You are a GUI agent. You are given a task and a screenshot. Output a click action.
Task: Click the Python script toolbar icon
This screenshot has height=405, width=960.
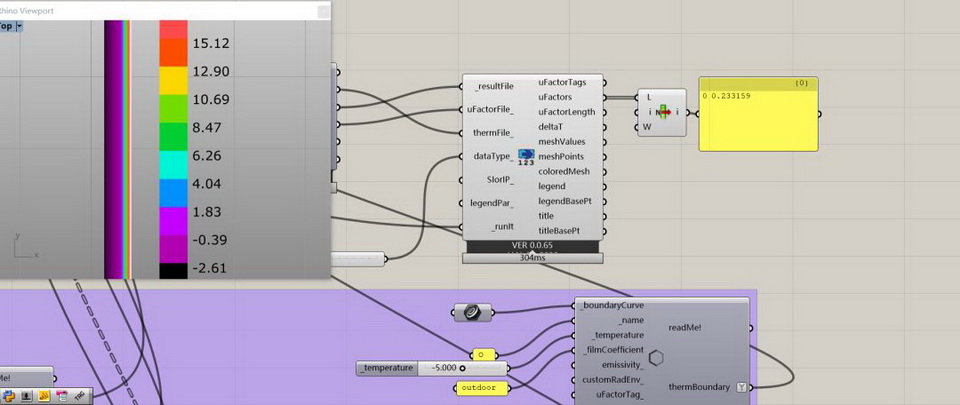(8, 397)
